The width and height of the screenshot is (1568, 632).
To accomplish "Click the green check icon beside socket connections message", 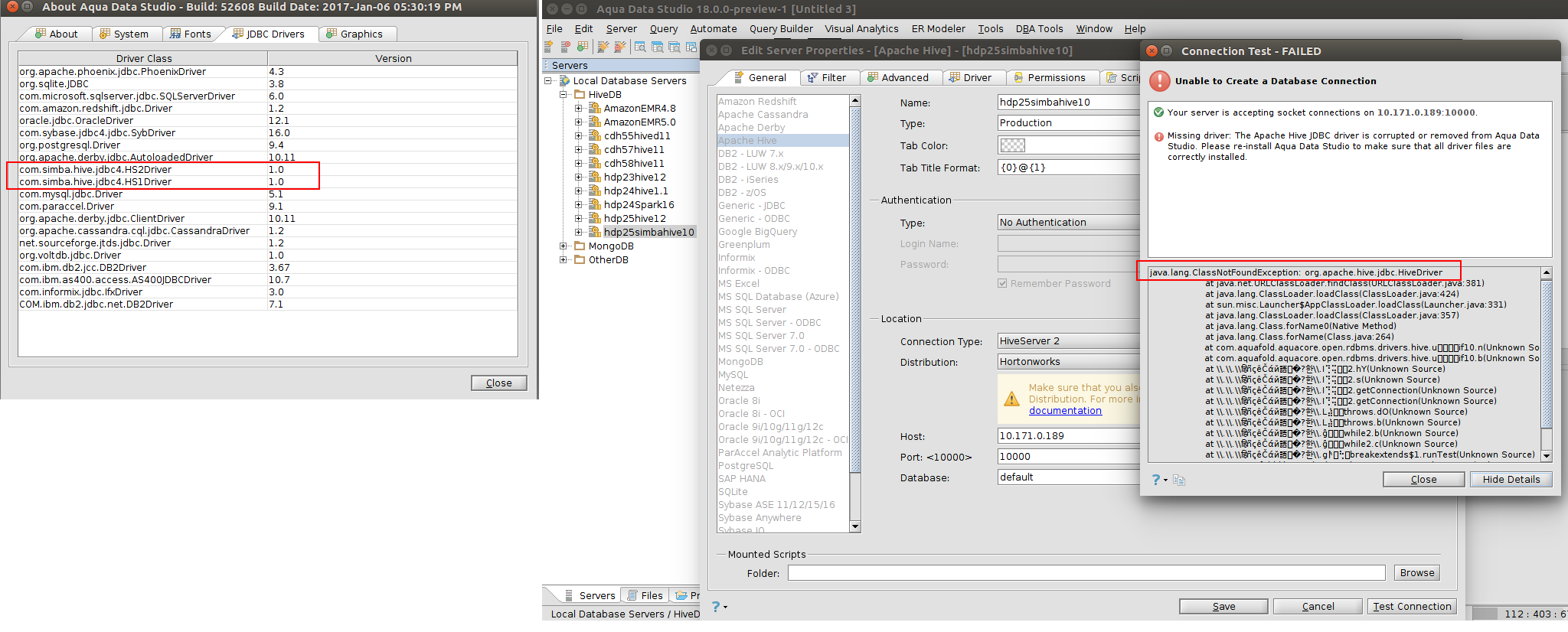I will pos(1159,112).
